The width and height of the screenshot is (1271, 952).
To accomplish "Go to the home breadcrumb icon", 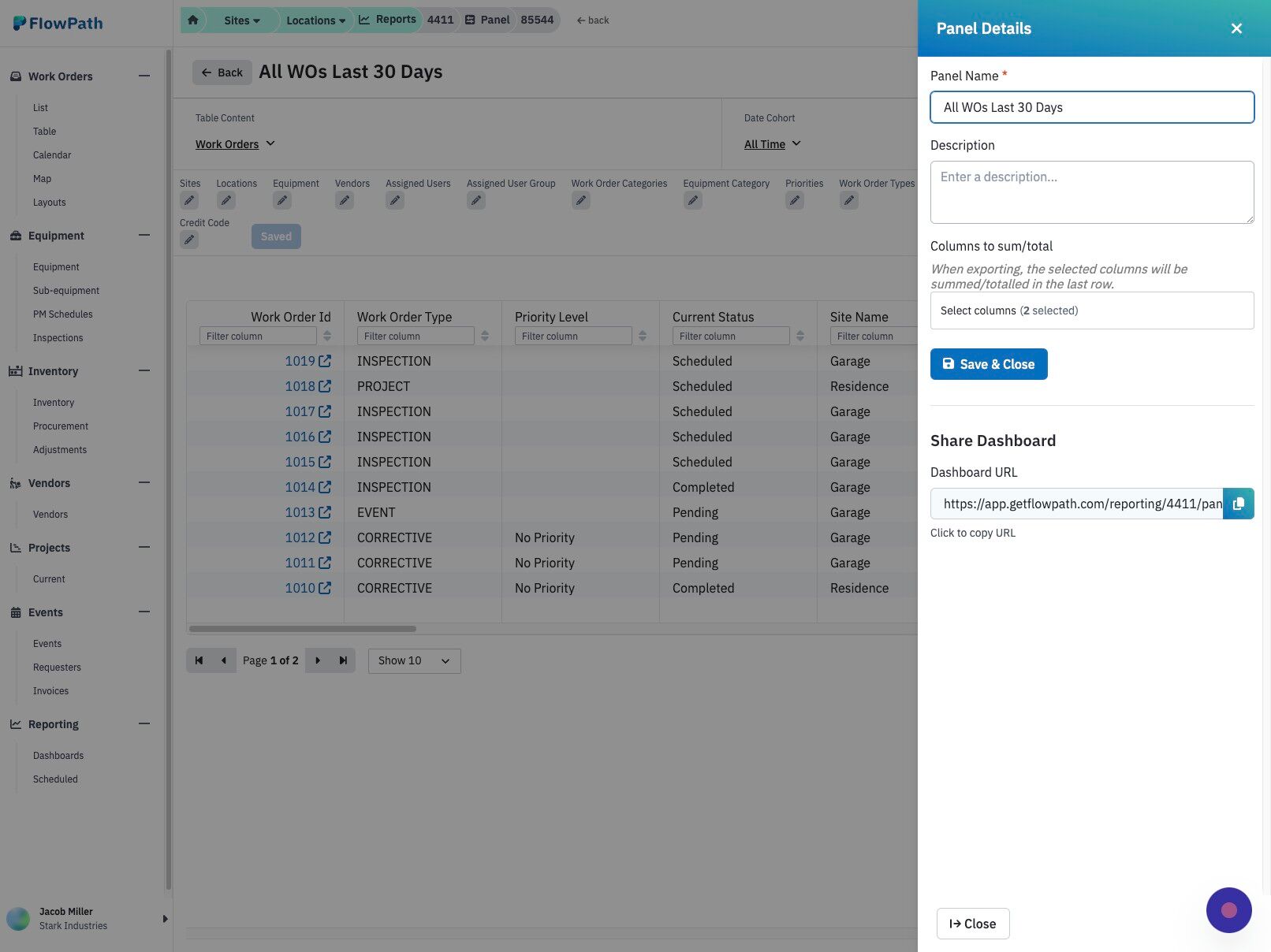I will coord(193,20).
